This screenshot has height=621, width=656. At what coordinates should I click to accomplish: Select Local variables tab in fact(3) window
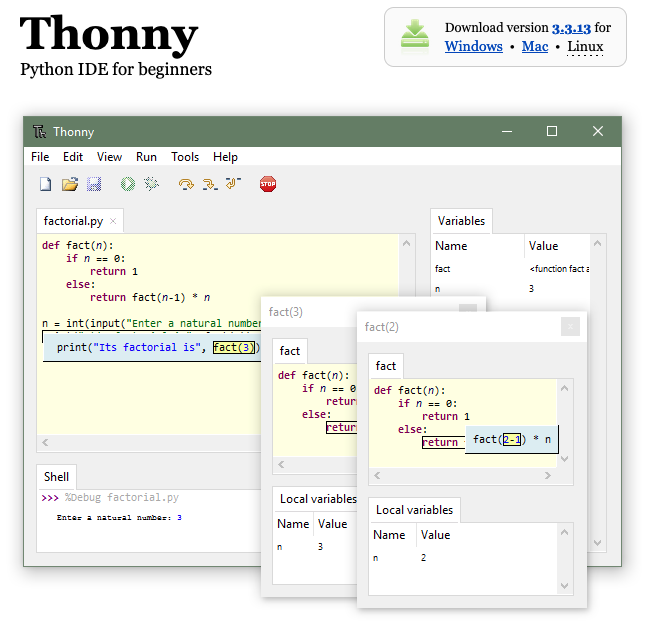point(318,499)
